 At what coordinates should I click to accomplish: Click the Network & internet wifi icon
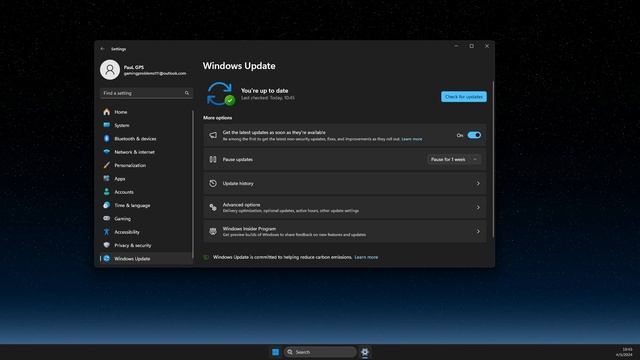(x=107, y=152)
